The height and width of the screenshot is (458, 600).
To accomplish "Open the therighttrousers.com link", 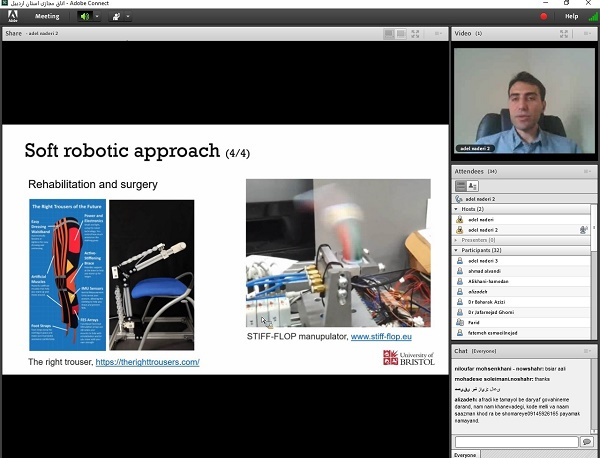I will click(147, 362).
